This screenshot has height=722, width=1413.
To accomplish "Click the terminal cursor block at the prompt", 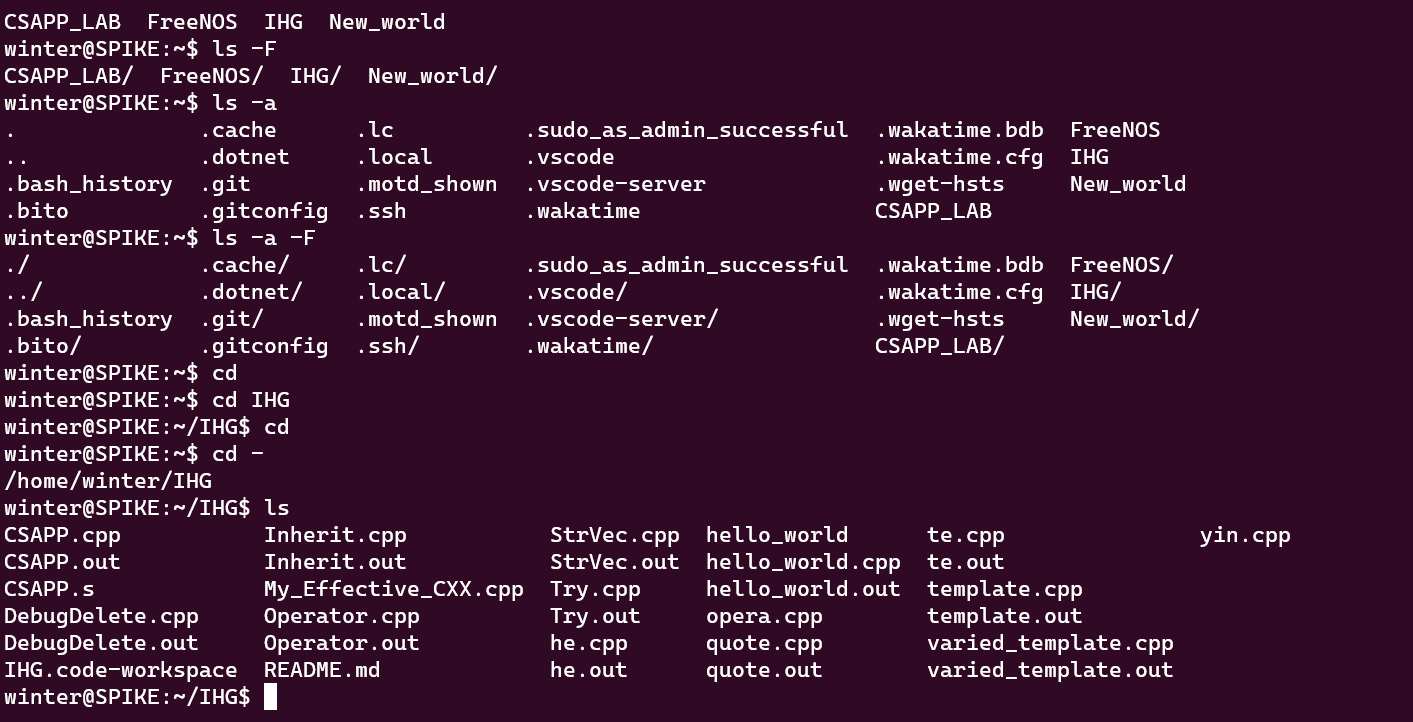I will click(x=270, y=697).
